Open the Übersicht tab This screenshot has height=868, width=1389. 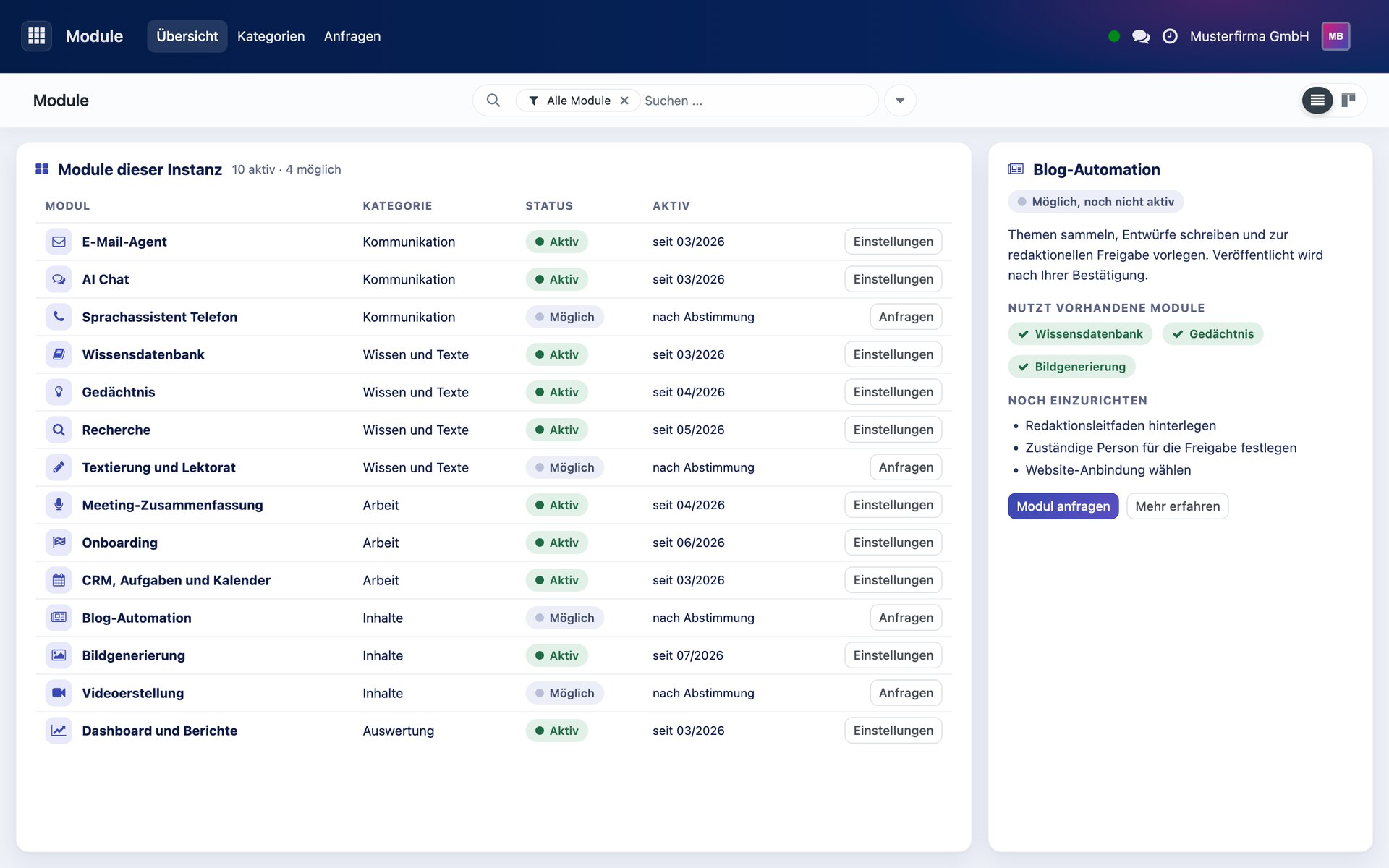[x=187, y=36]
